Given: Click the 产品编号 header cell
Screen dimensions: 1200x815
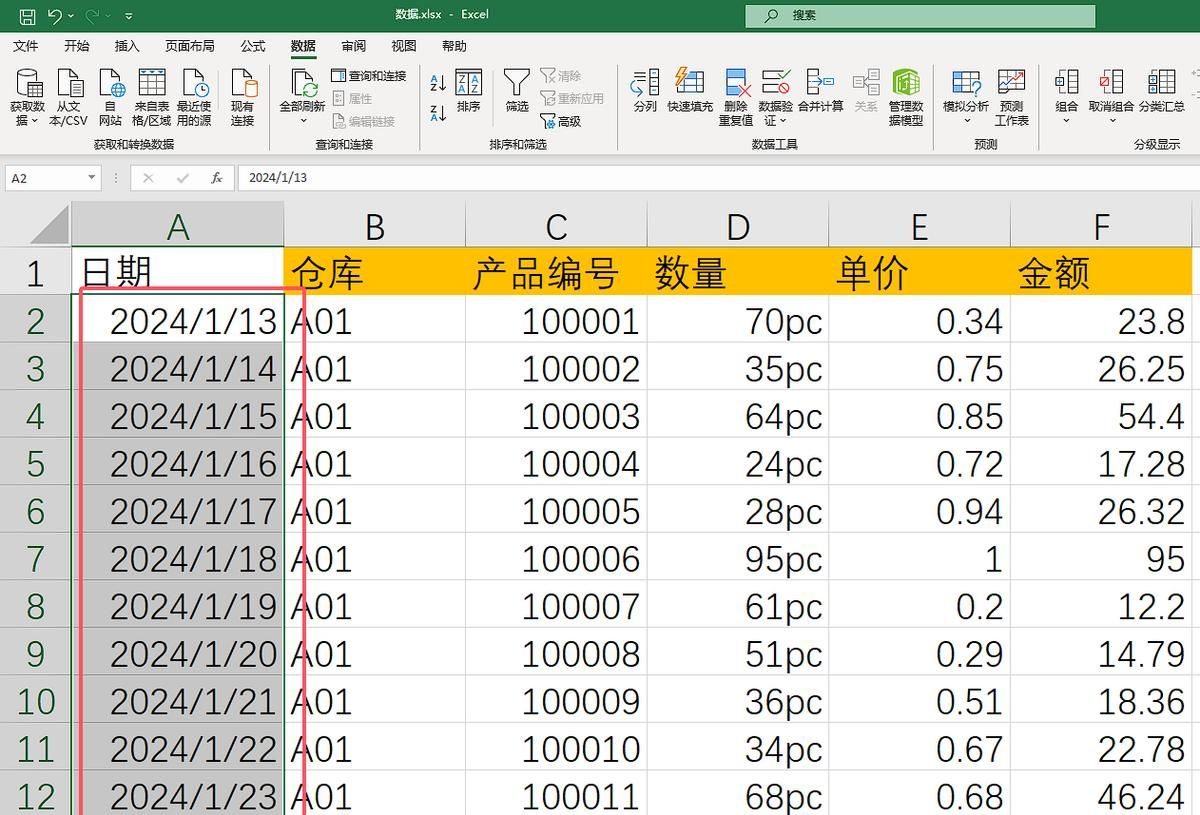Looking at the screenshot, I should [x=556, y=273].
